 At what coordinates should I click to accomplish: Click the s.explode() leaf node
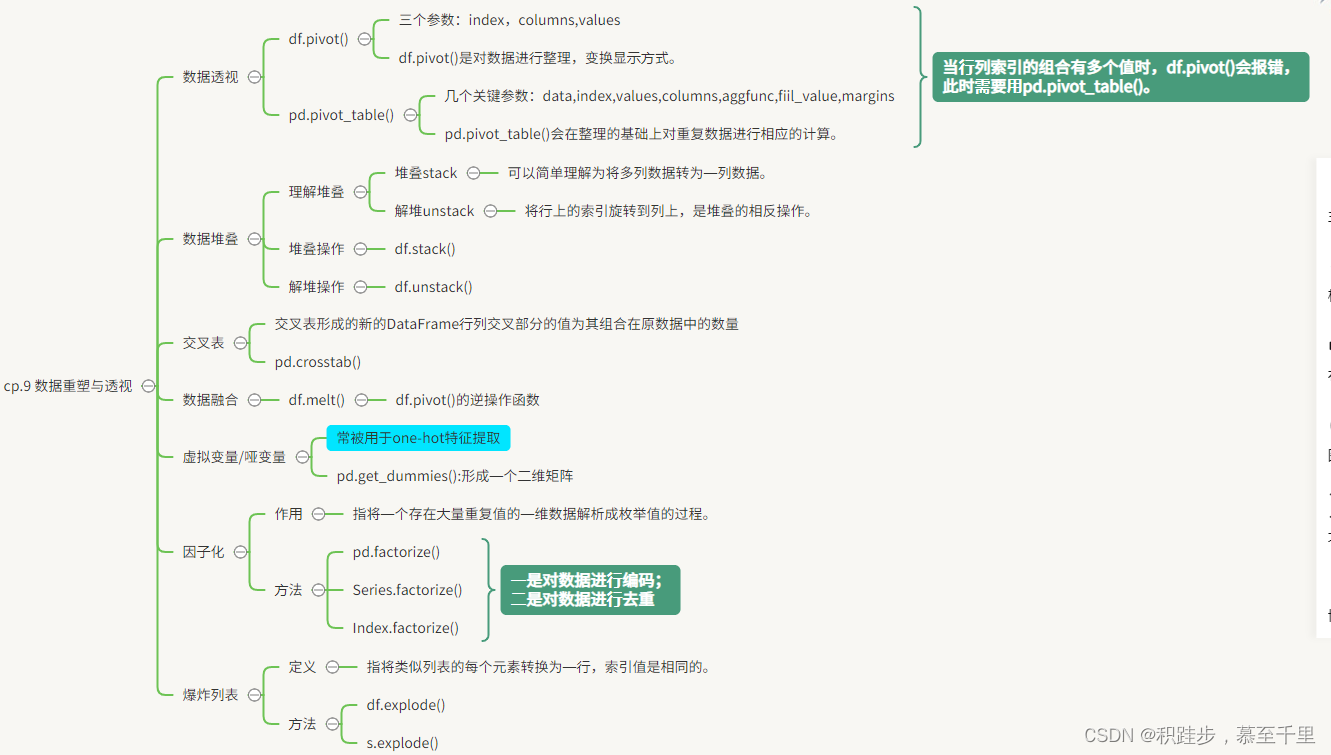402,743
